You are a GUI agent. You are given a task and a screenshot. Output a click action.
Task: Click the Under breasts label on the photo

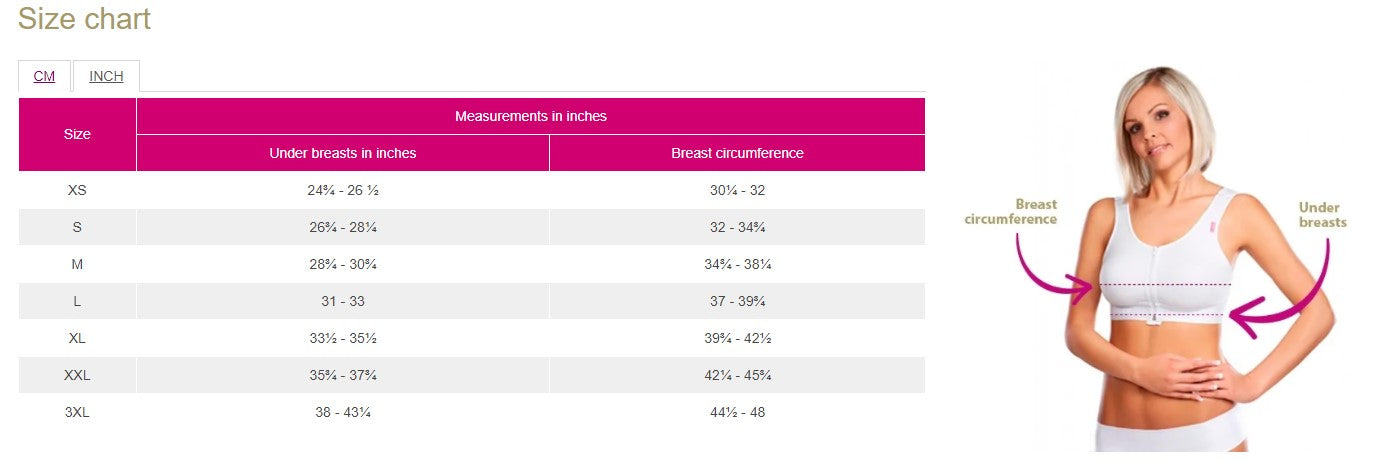[1322, 215]
